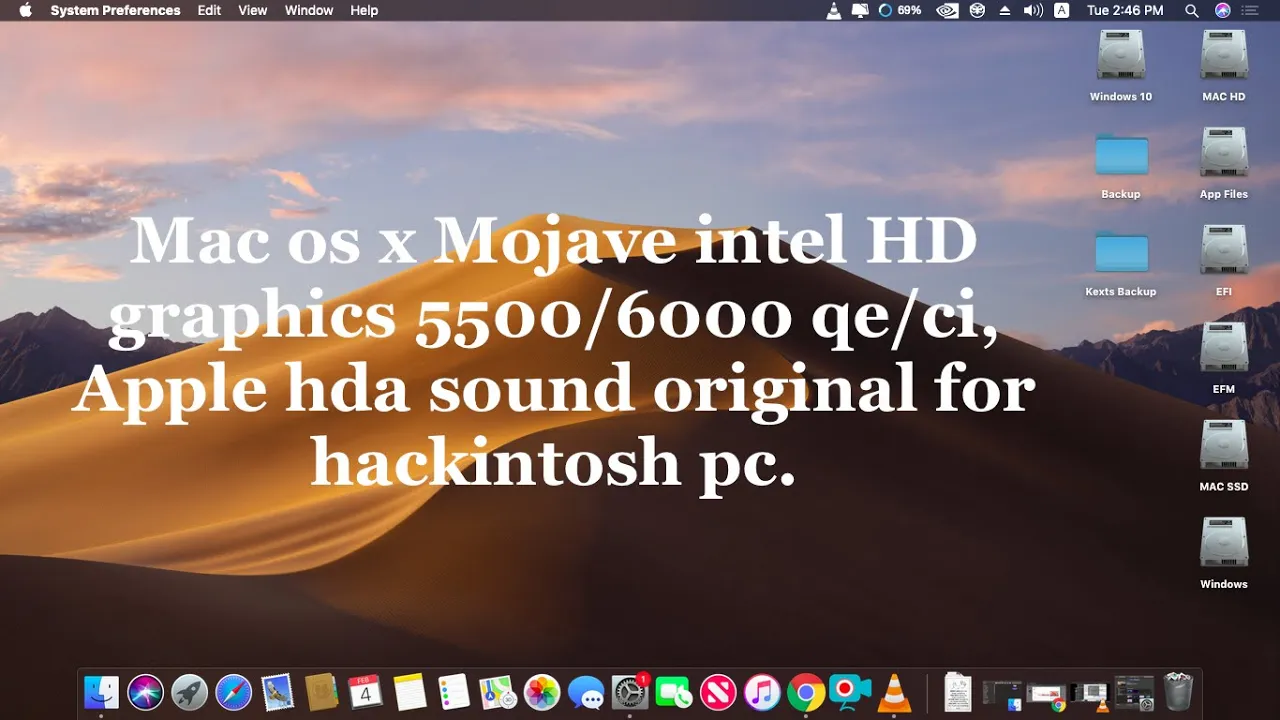Open NVIDIA menu bar icon
This screenshot has height=720, width=1280.
pos(947,10)
